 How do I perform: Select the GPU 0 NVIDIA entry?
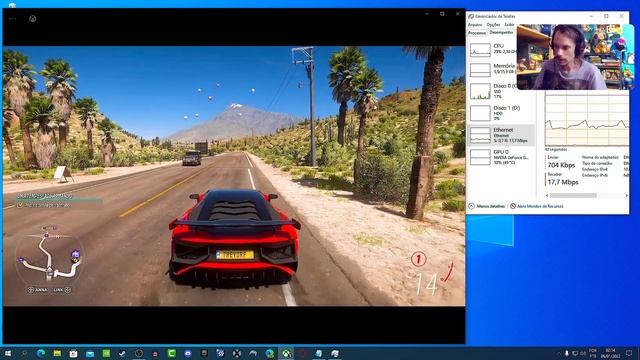click(x=501, y=157)
